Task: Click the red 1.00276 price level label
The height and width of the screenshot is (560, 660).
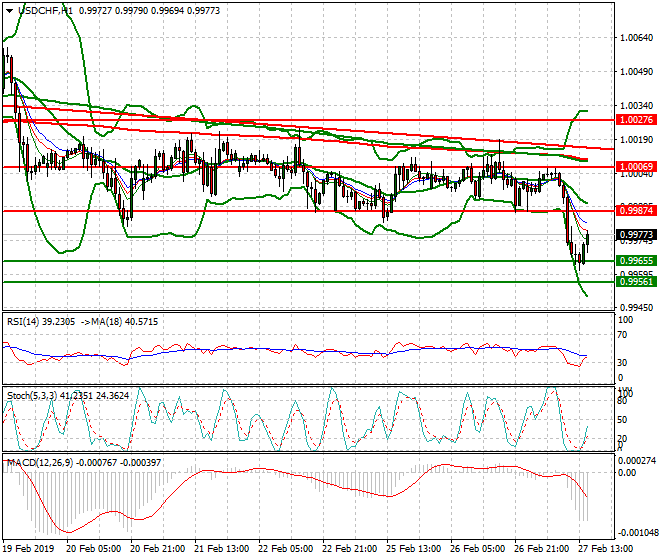Action: coord(636,120)
